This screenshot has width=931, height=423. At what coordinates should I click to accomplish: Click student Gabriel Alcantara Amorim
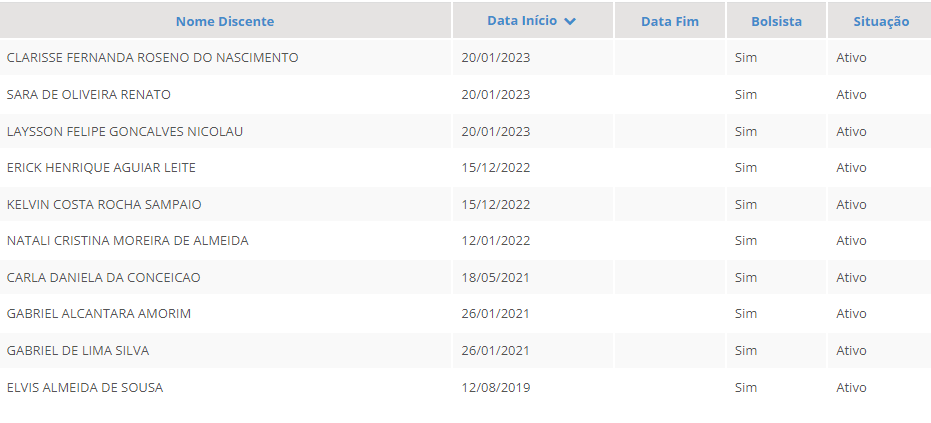coord(99,314)
